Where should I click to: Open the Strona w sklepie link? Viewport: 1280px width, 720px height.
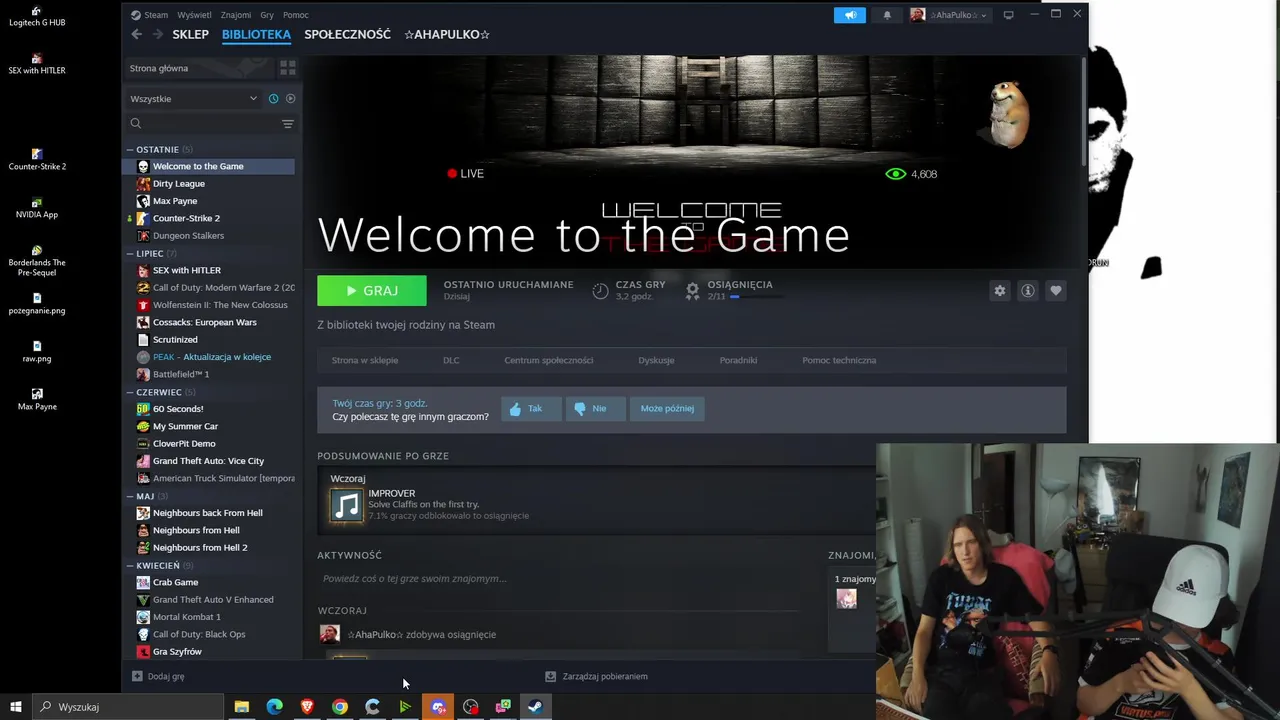pos(365,360)
